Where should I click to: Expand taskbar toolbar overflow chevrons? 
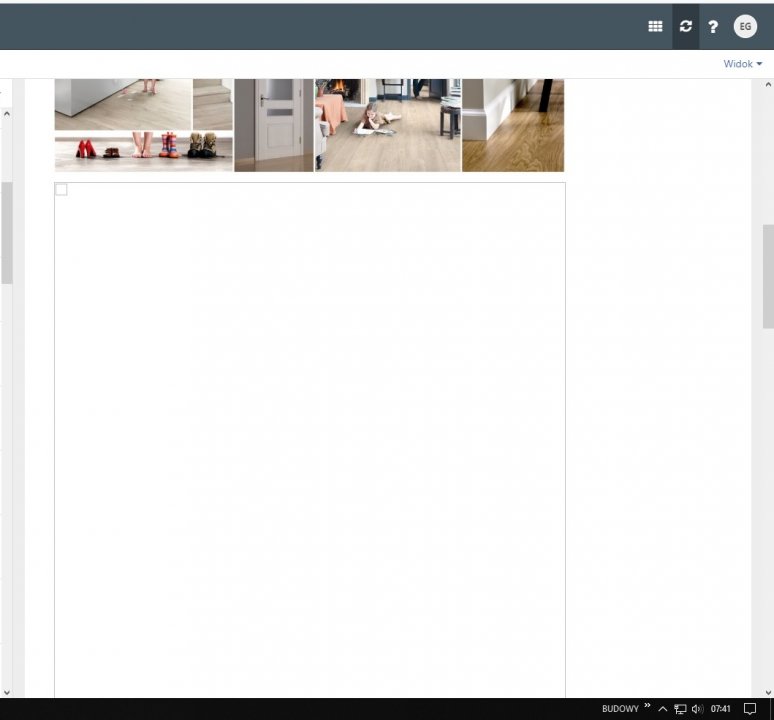point(647,706)
